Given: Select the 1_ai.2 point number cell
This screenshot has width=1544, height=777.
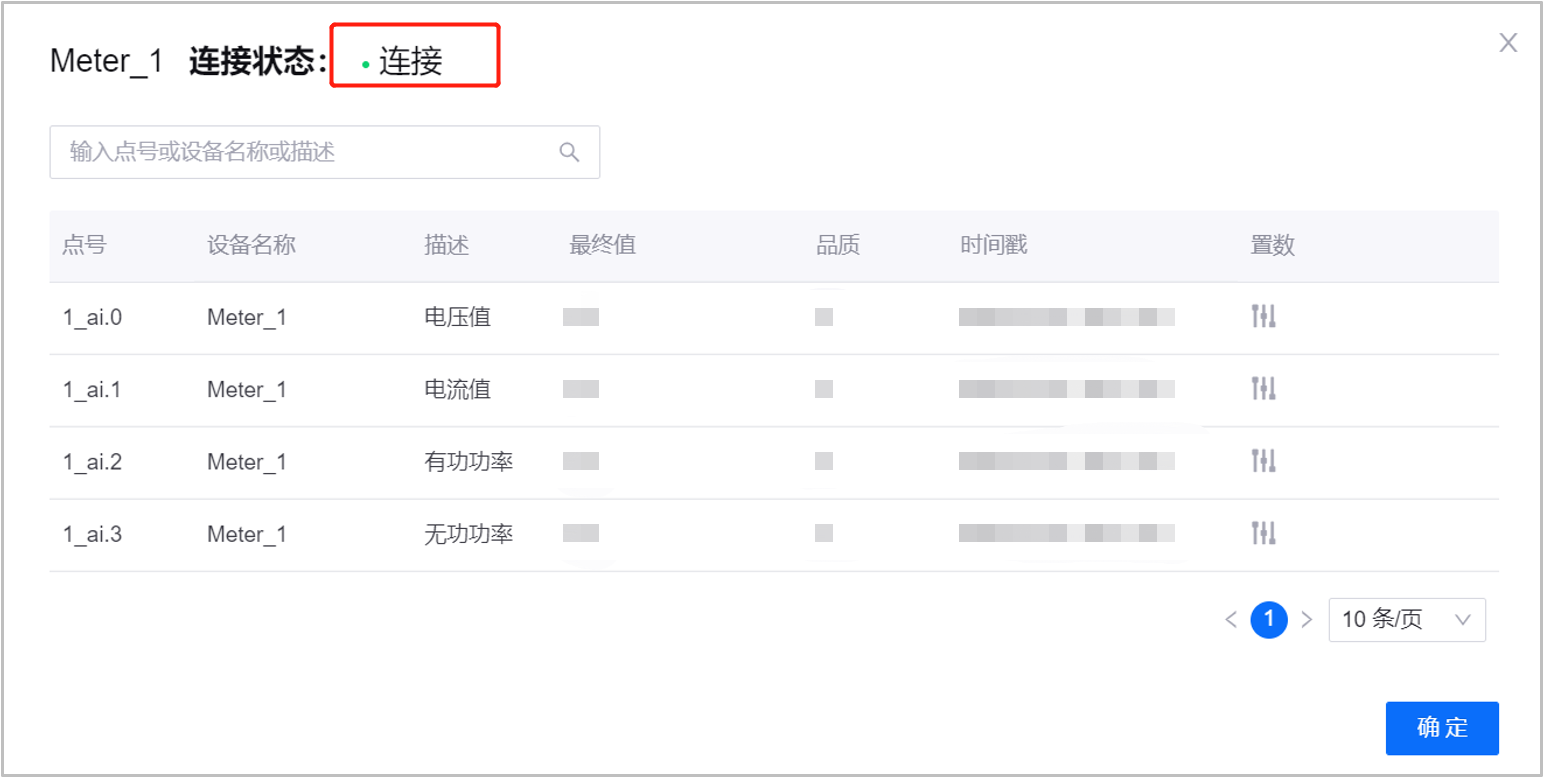Looking at the screenshot, I should (92, 462).
